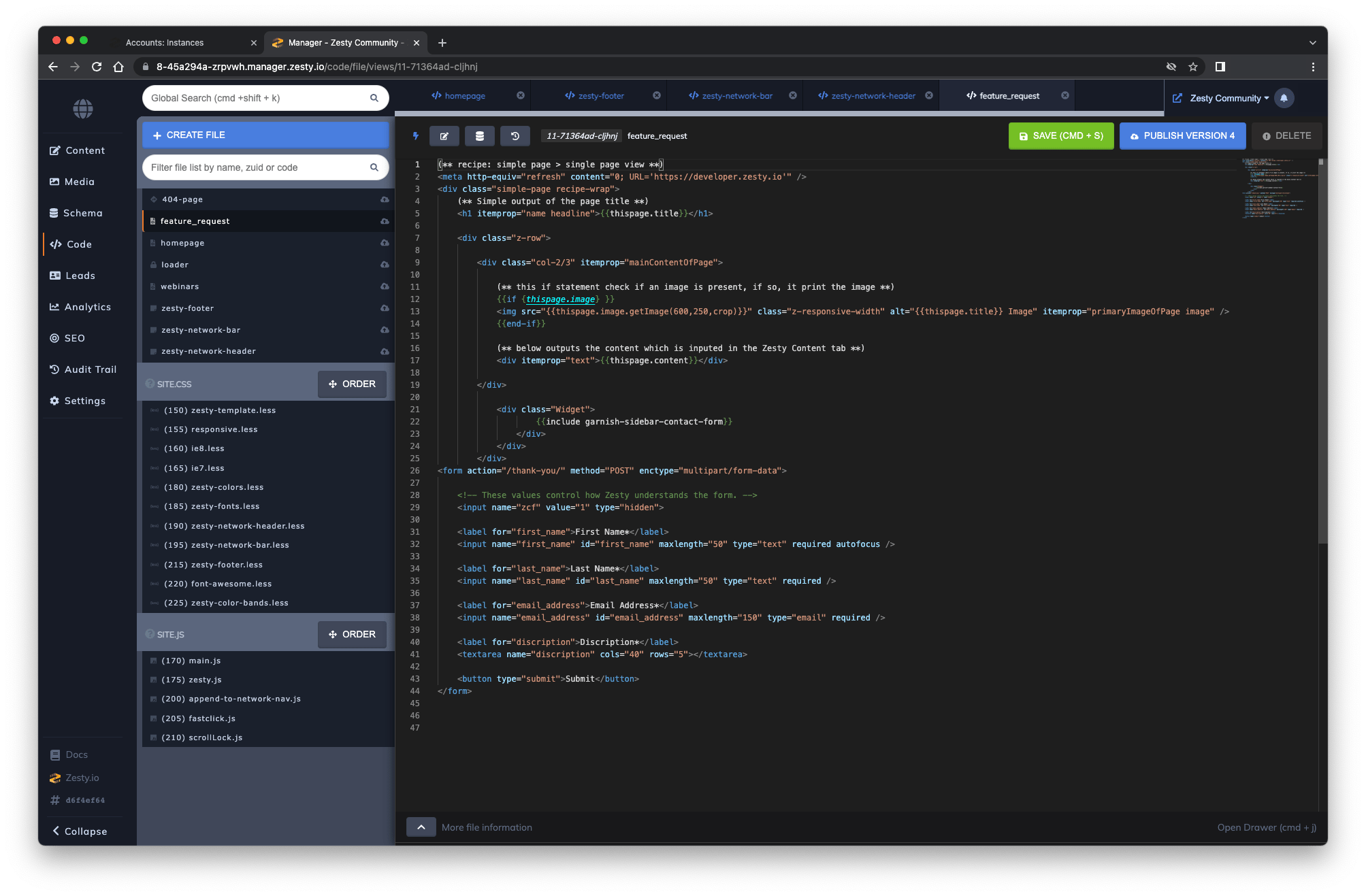Click the globe icon at the top of sidebar

pyautogui.click(x=82, y=108)
